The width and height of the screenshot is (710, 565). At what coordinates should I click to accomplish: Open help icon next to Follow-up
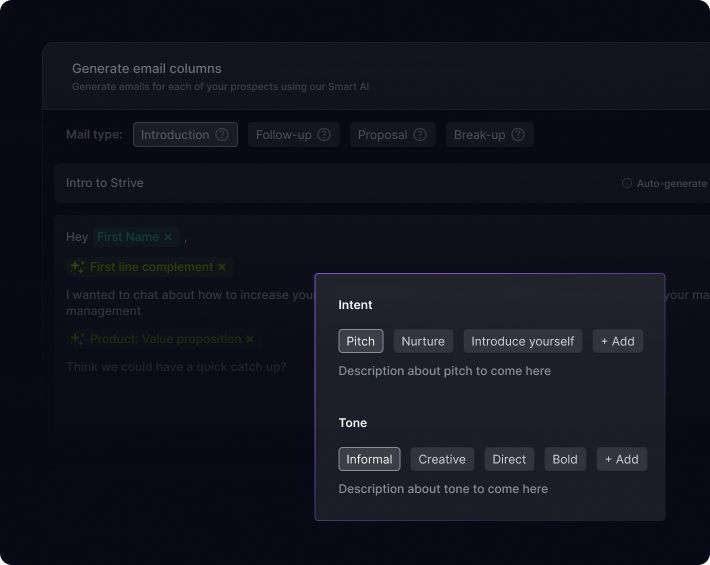(x=324, y=134)
